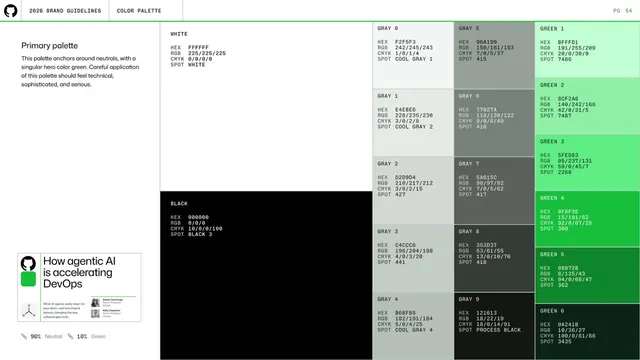Image resolution: width=640 pixels, height=360 pixels.
Task: Pick the Gray 4 swatch
Action: (x=413, y=326)
